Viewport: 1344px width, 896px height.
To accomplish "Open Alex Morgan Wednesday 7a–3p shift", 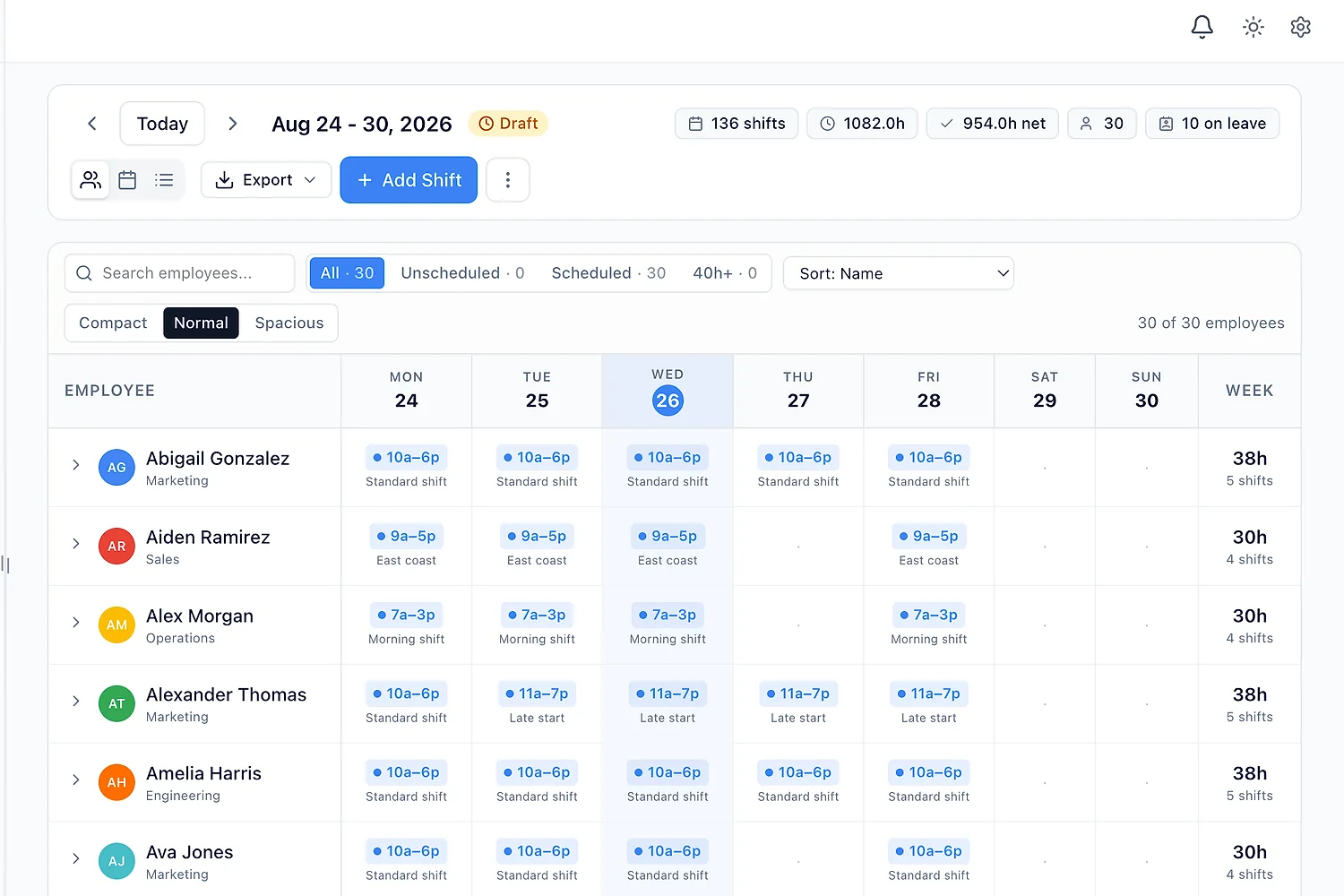I will click(x=668, y=616).
